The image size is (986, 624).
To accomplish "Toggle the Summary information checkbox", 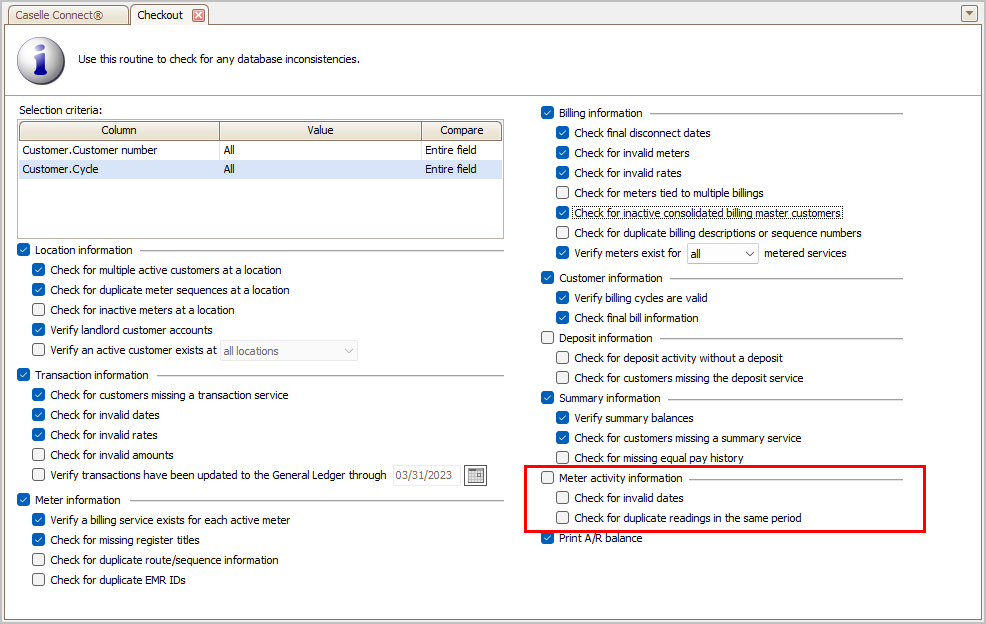I will point(548,398).
